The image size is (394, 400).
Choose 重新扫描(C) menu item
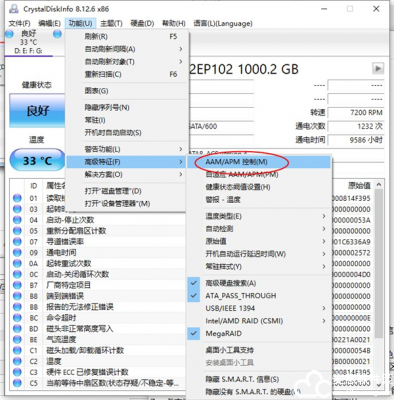126,74
